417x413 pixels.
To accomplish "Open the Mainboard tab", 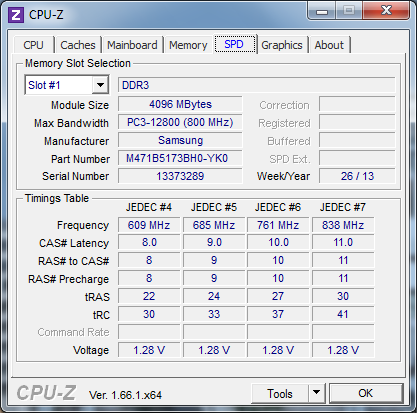I will click(x=132, y=45).
